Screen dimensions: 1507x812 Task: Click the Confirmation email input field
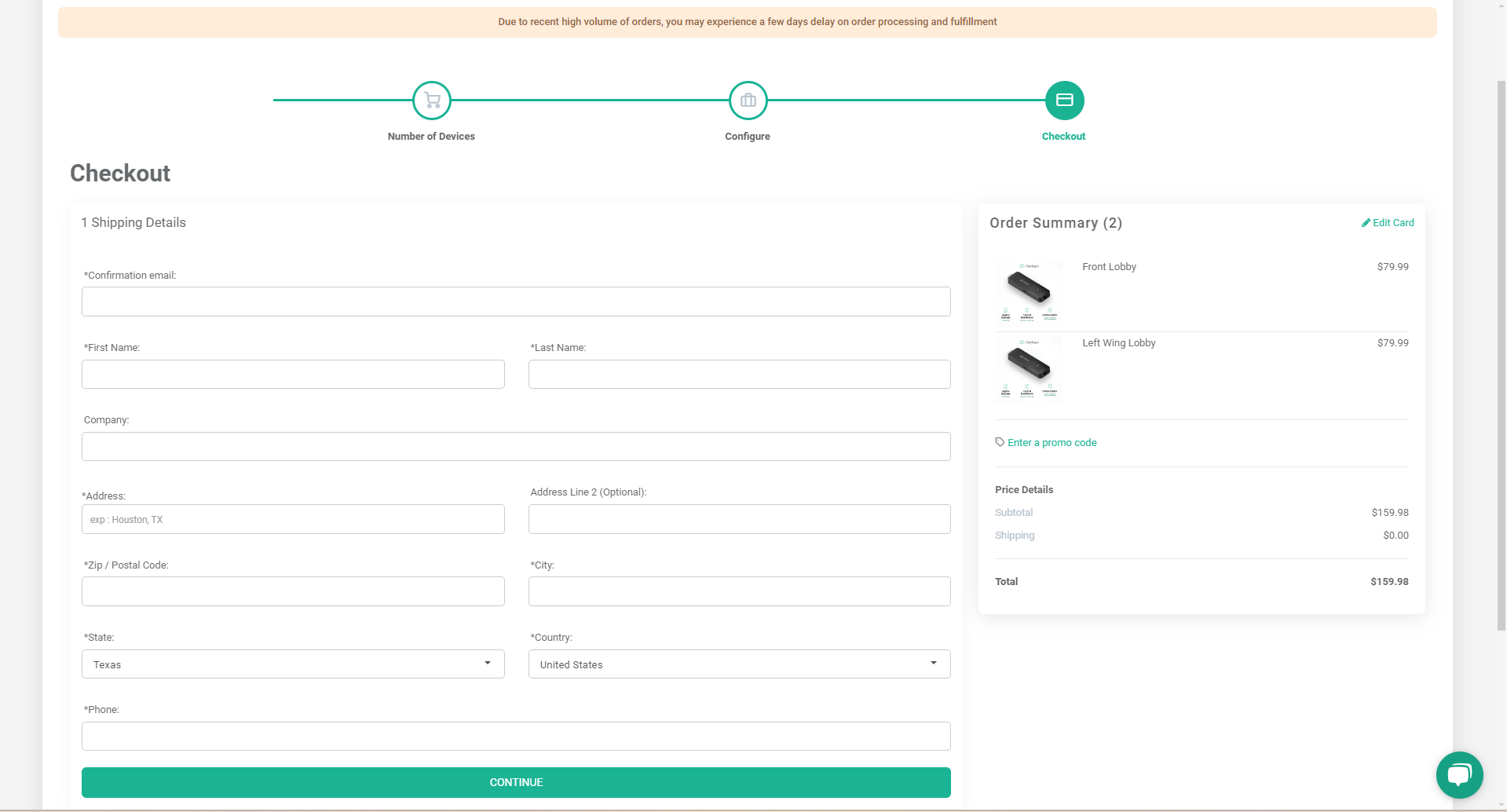tap(515, 302)
